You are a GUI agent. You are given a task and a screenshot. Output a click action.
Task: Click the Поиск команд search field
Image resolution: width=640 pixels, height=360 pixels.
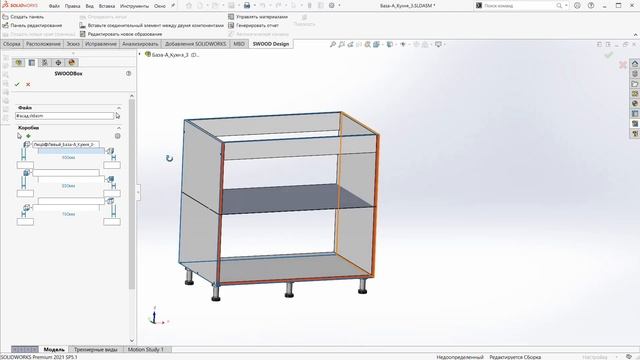pyautogui.click(x=519, y=6)
